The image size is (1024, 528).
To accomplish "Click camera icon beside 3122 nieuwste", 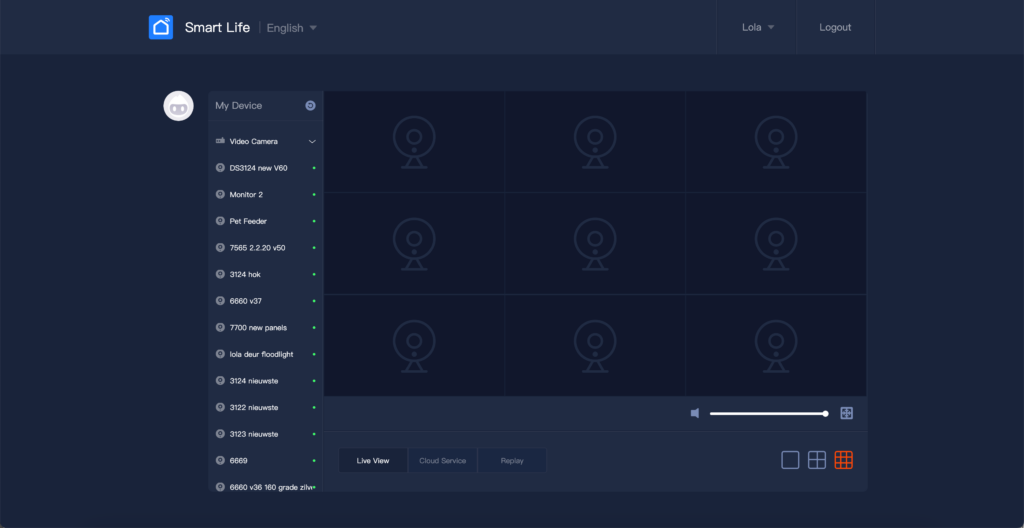I will point(220,407).
